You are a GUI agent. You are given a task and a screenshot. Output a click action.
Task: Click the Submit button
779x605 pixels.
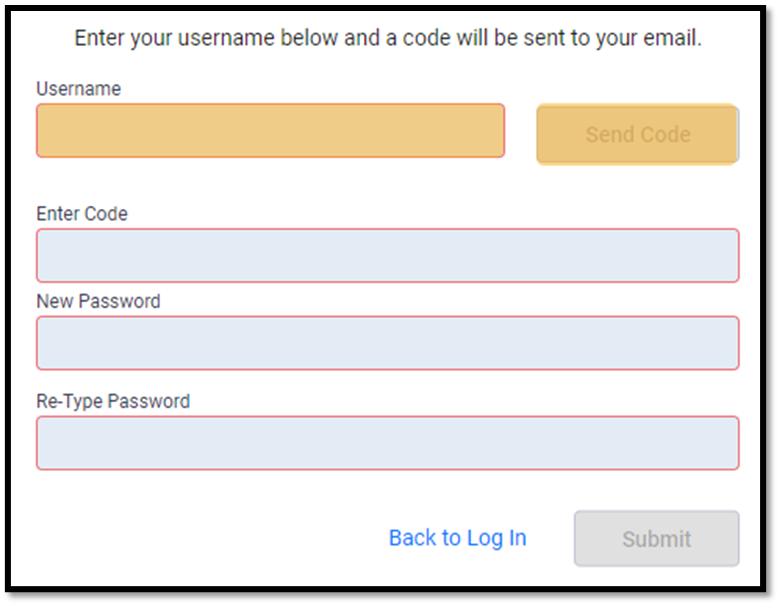pyautogui.click(x=656, y=539)
